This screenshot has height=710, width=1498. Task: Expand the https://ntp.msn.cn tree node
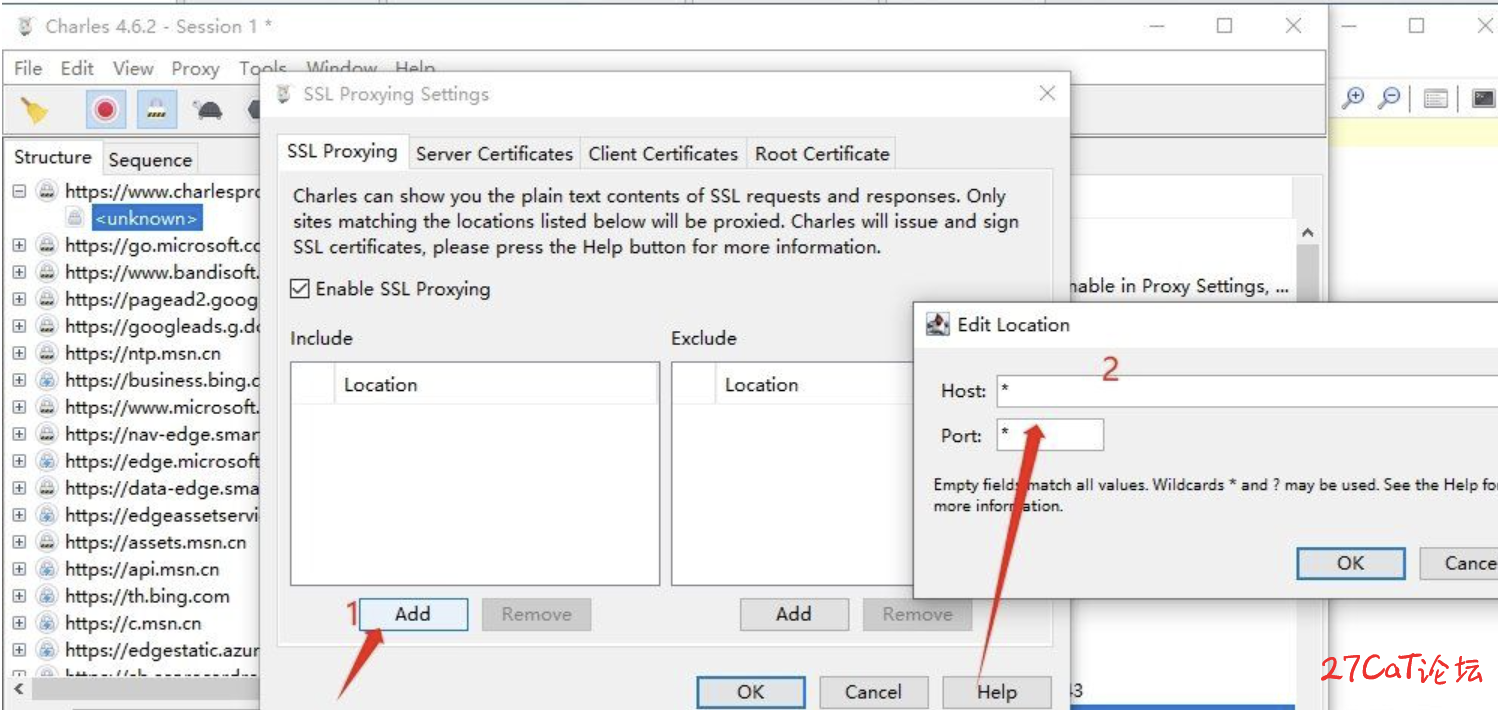pyautogui.click(x=19, y=353)
